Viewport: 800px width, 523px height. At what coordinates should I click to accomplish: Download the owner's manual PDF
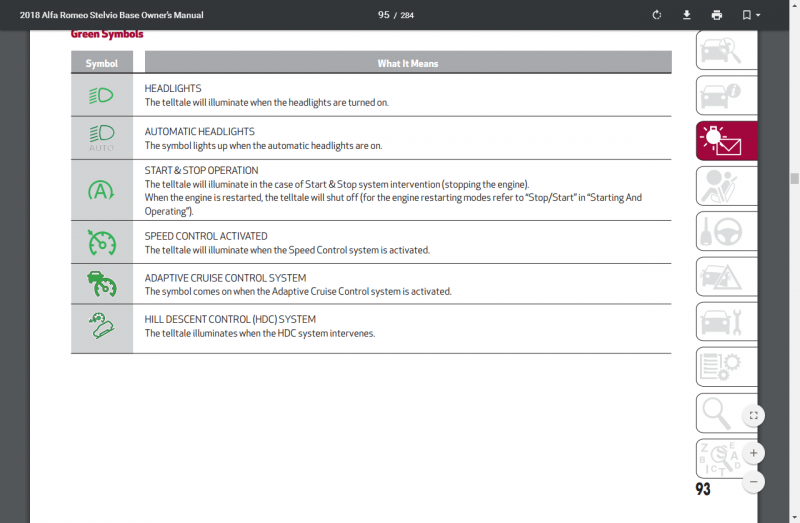[687, 15]
